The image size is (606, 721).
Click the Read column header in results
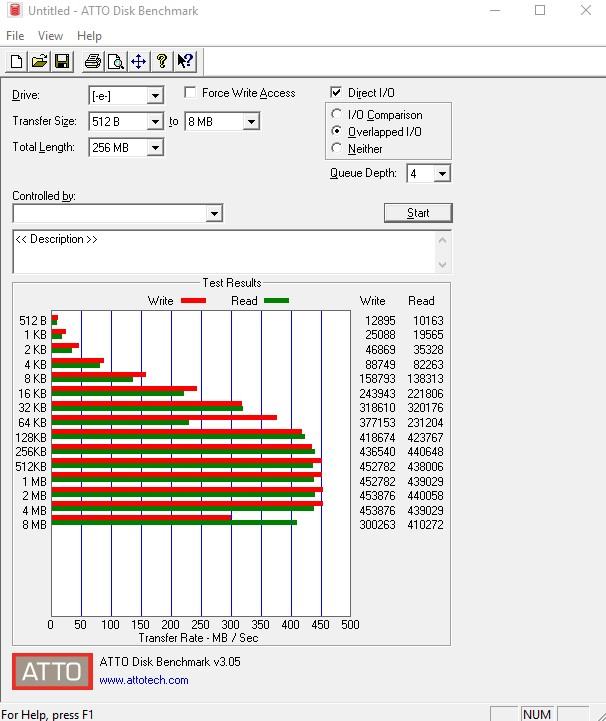[421, 301]
